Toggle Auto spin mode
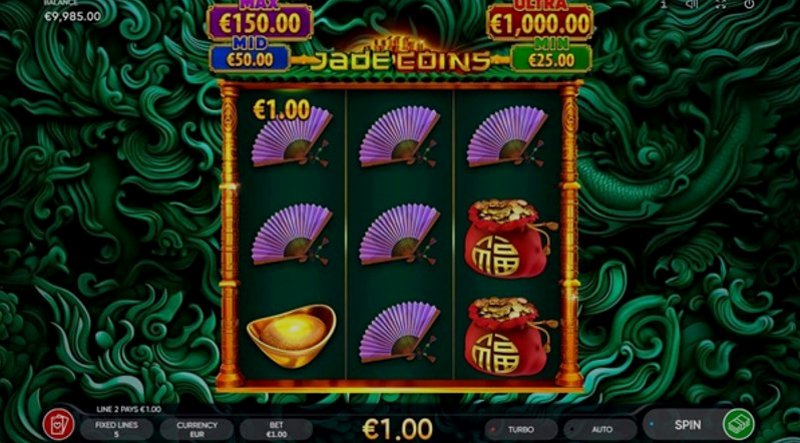Screen dimensions: 800x443 601,429
